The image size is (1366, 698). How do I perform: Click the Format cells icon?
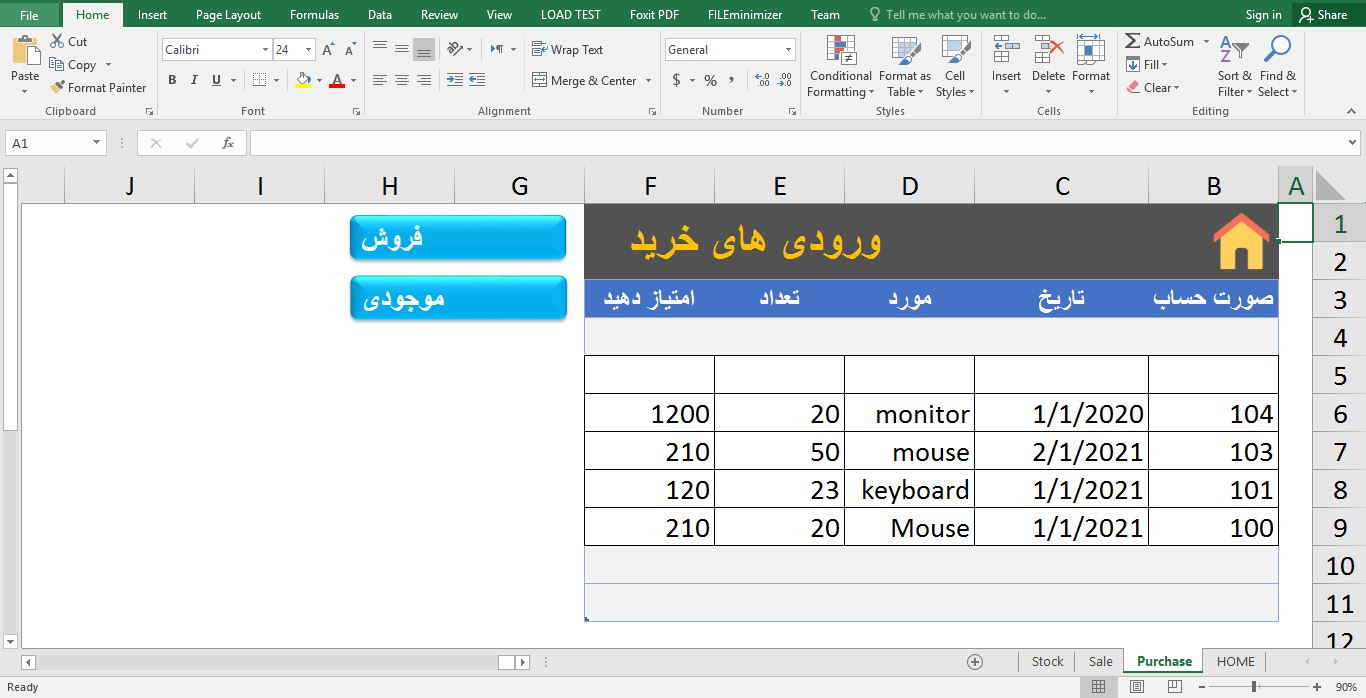(x=1090, y=50)
